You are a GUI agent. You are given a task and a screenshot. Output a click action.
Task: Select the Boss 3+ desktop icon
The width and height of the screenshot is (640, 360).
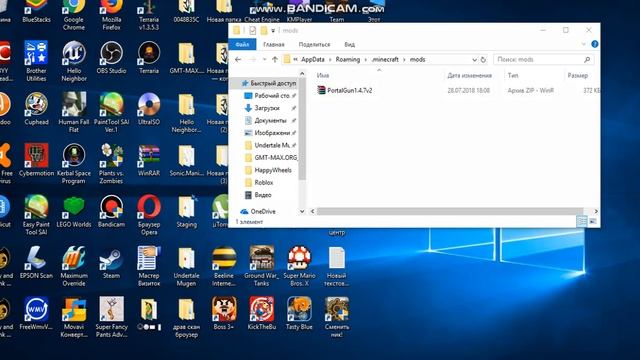click(x=224, y=313)
